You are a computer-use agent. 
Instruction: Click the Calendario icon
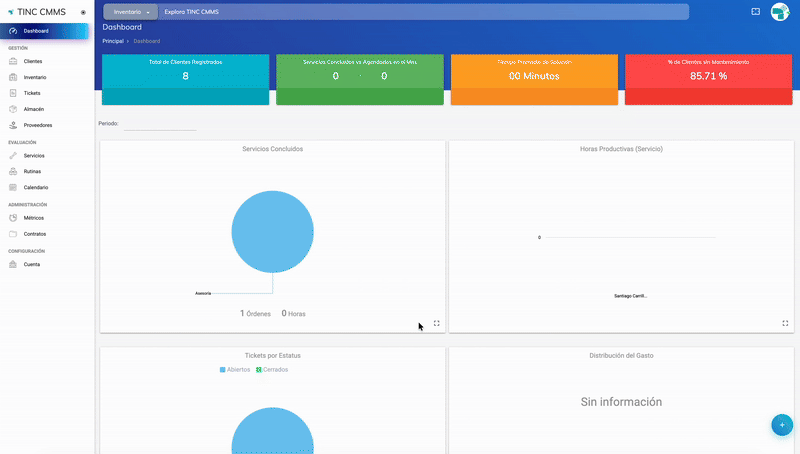(13, 187)
